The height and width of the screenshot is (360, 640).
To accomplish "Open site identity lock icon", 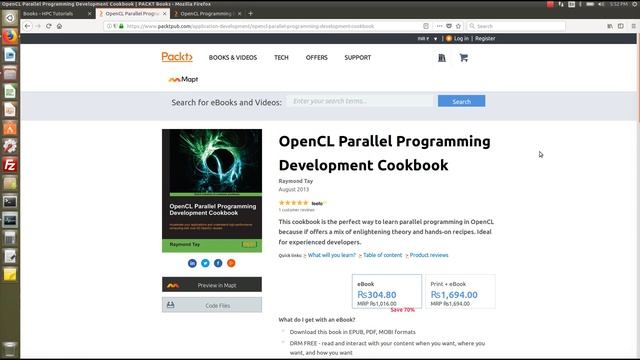I will (121, 26).
